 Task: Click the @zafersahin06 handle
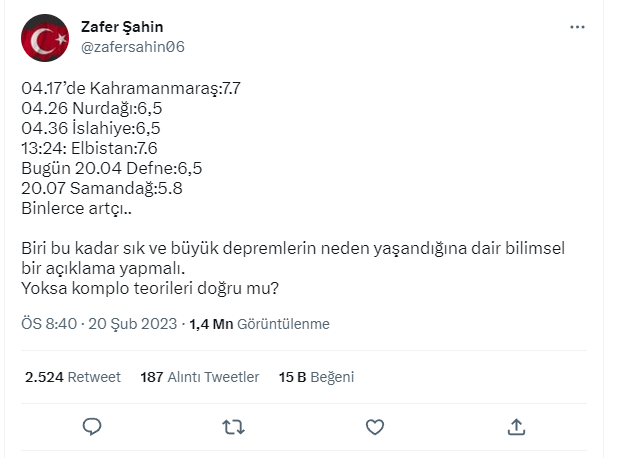click(132, 47)
